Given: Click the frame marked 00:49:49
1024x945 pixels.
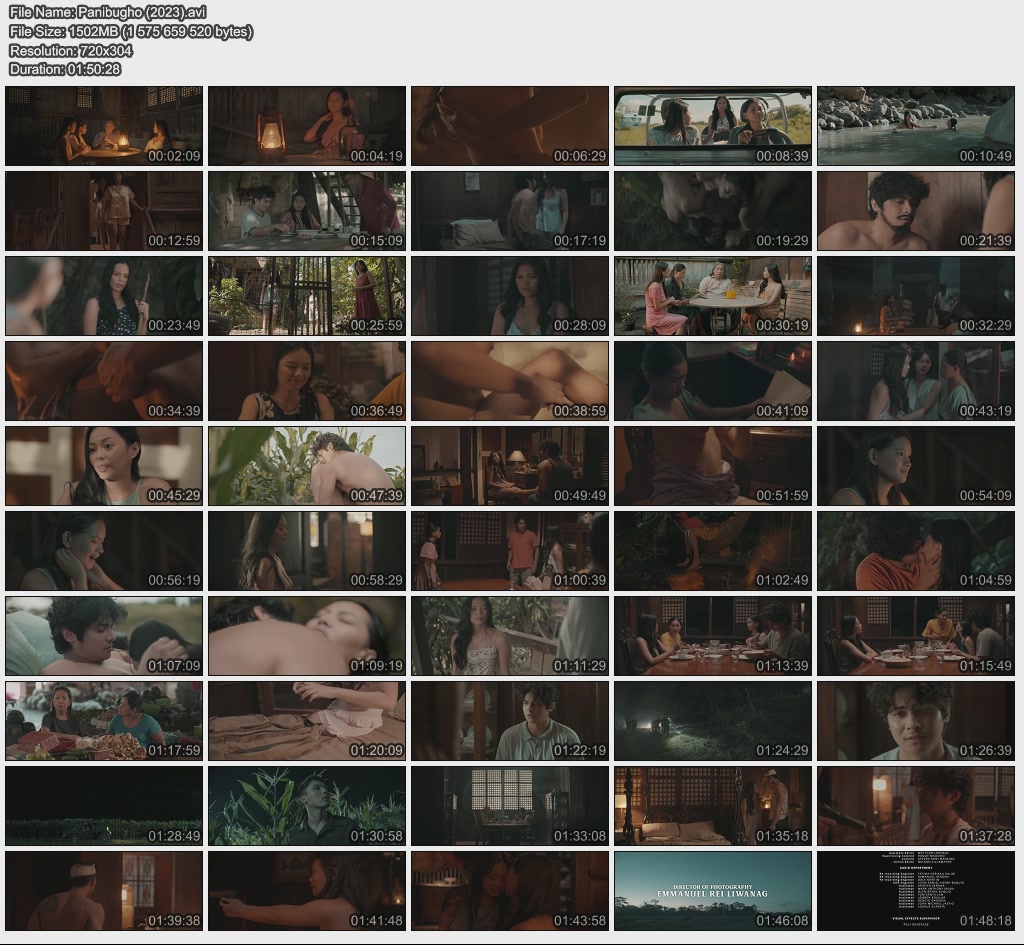Looking at the screenshot, I should [x=510, y=466].
